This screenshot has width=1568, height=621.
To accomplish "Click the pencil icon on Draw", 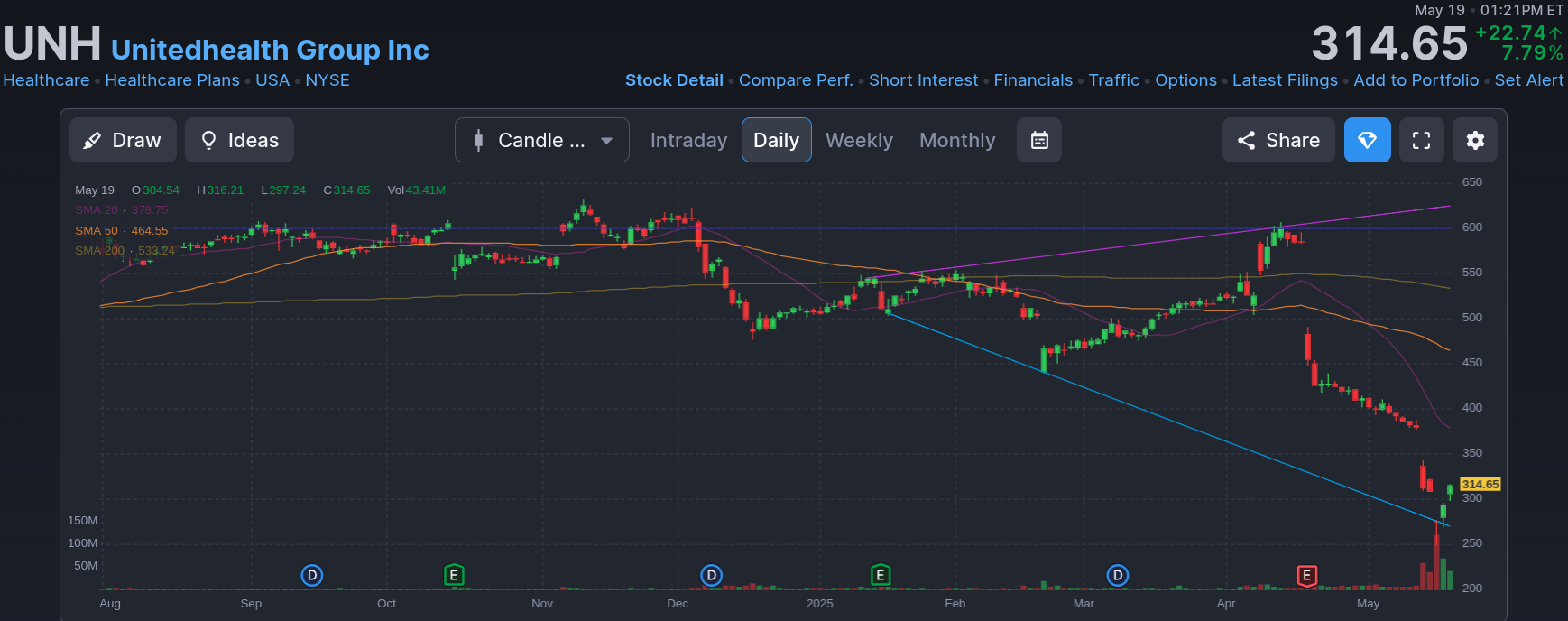I will point(92,141).
